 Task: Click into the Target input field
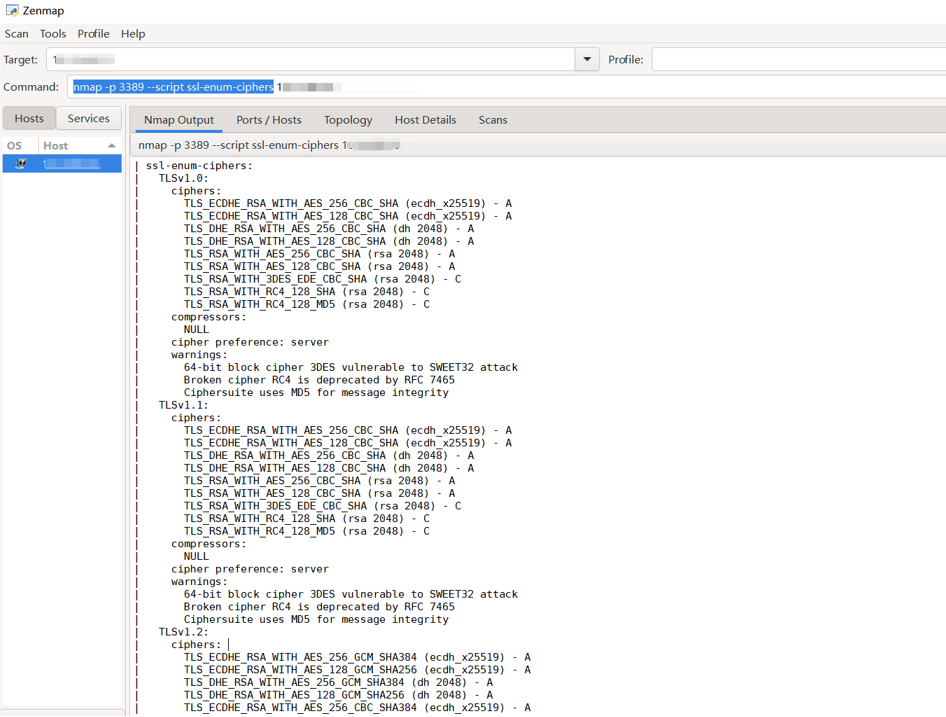(311, 59)
